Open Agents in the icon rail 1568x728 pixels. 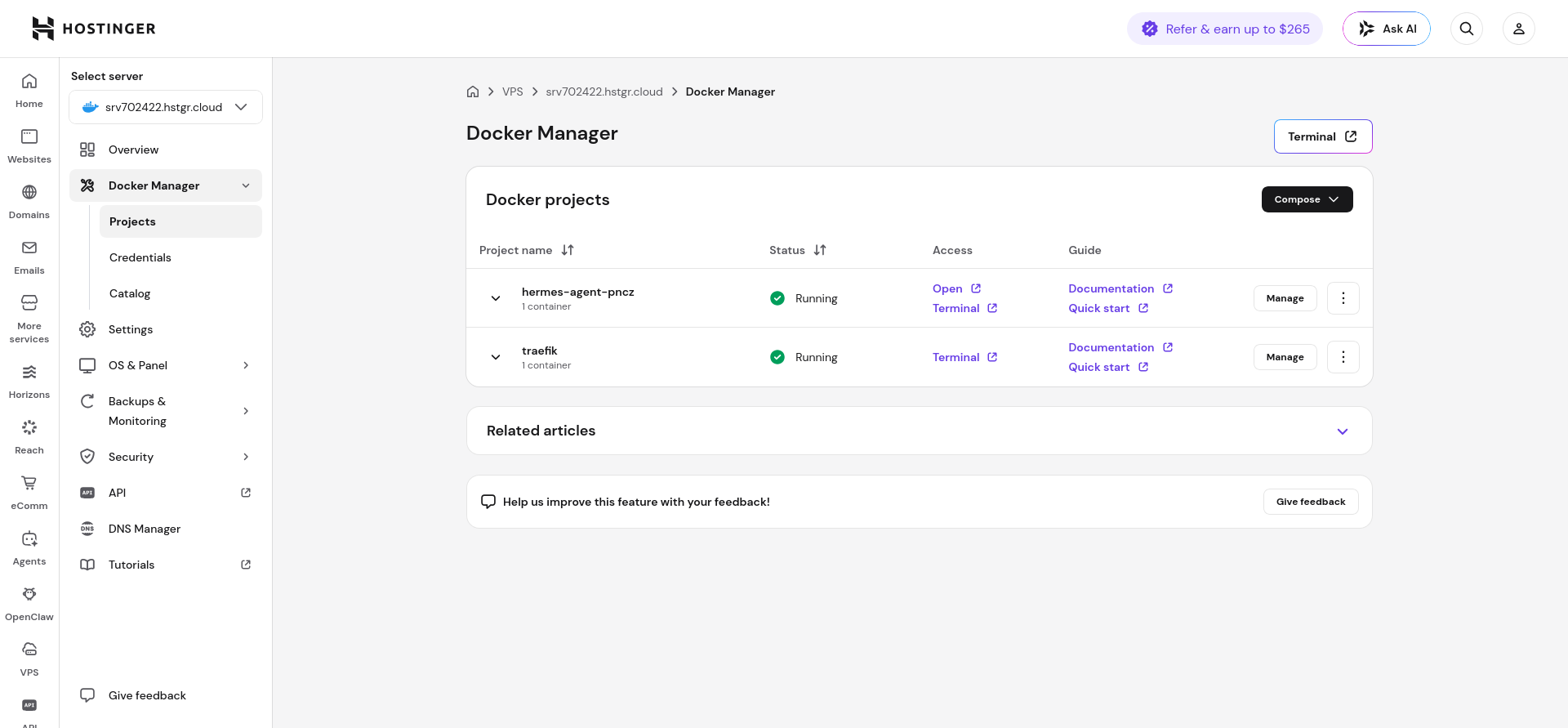(x=29, y=548)
